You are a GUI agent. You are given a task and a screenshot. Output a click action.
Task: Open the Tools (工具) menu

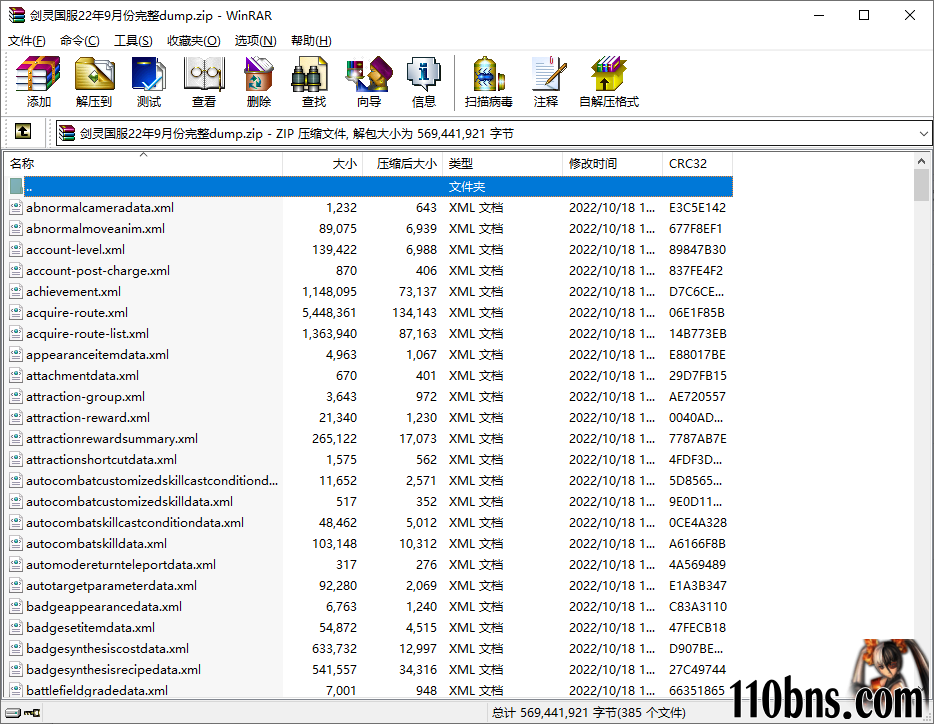pos(133,41)
